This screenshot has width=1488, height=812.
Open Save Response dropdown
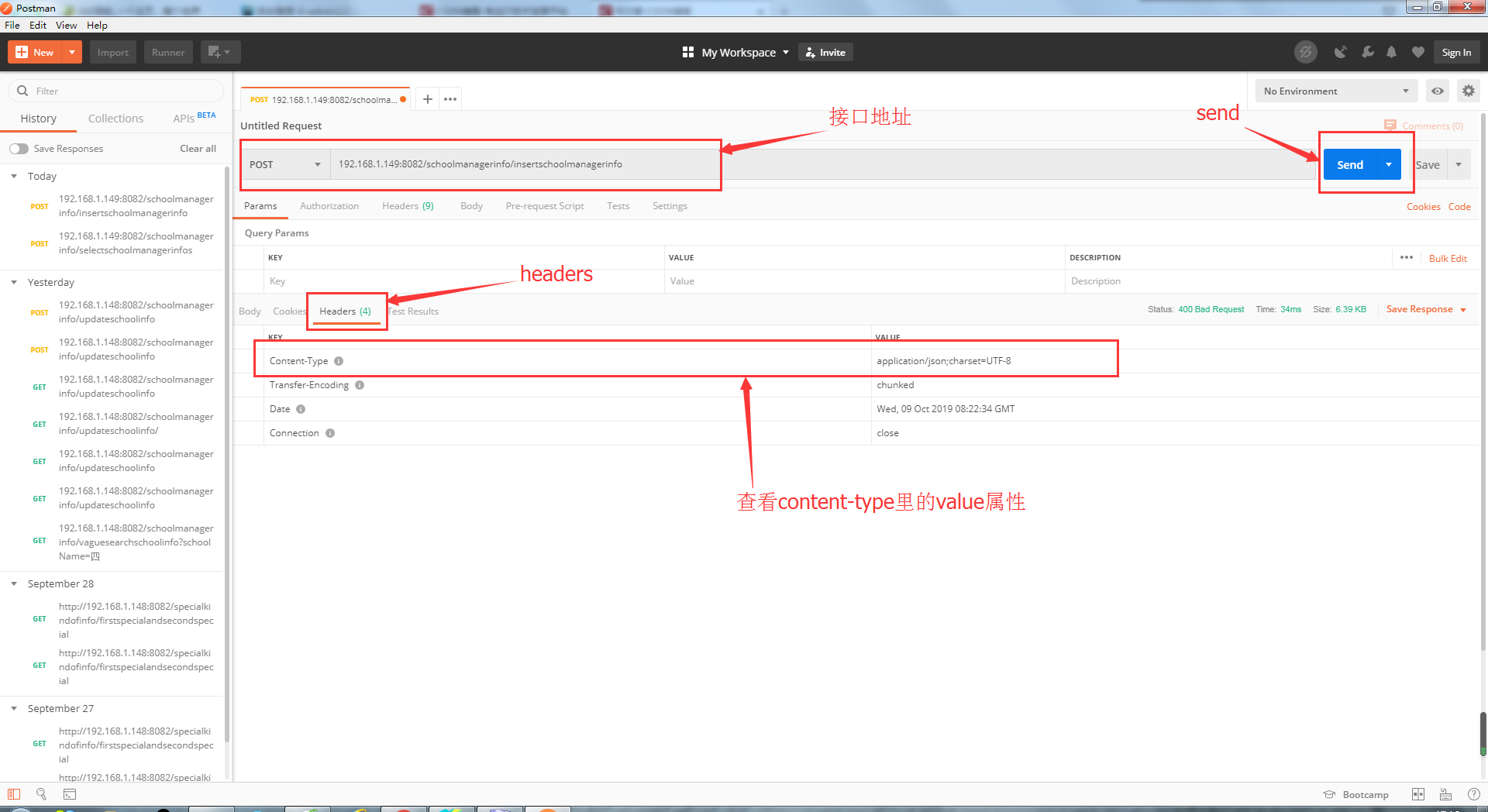(1426, 309)
